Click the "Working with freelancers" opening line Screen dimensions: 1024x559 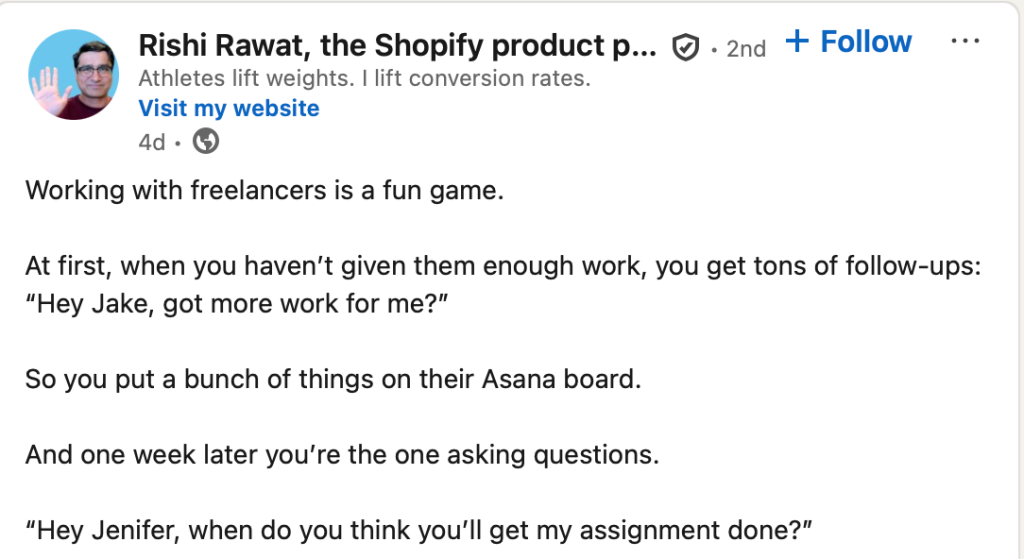click(x=264, y=190)
